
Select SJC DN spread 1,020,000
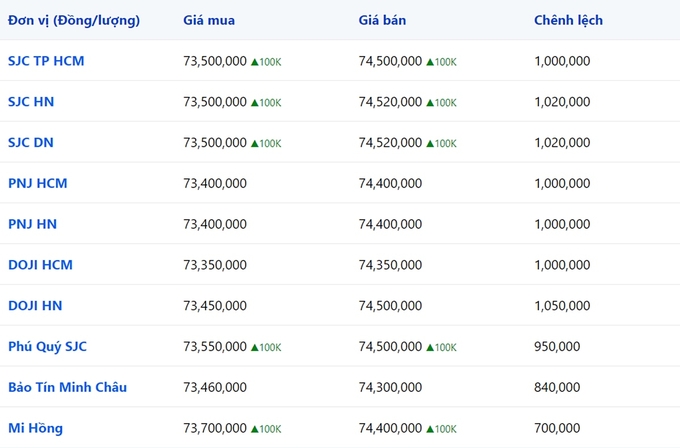562,143
